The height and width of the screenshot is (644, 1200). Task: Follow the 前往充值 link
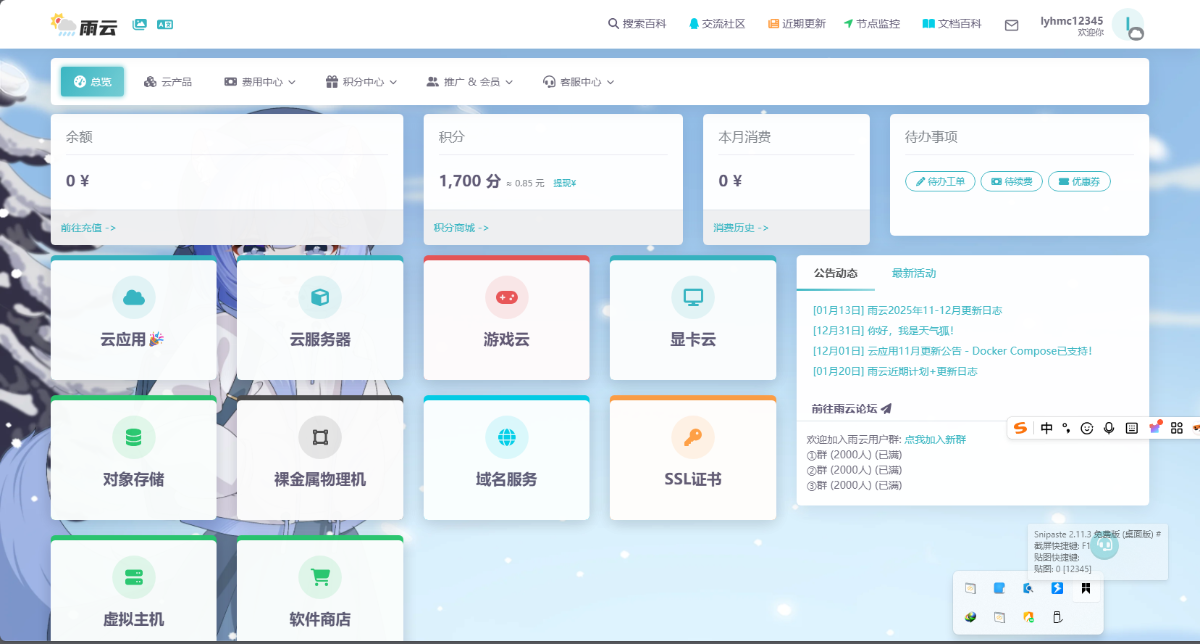click(88, 228)
